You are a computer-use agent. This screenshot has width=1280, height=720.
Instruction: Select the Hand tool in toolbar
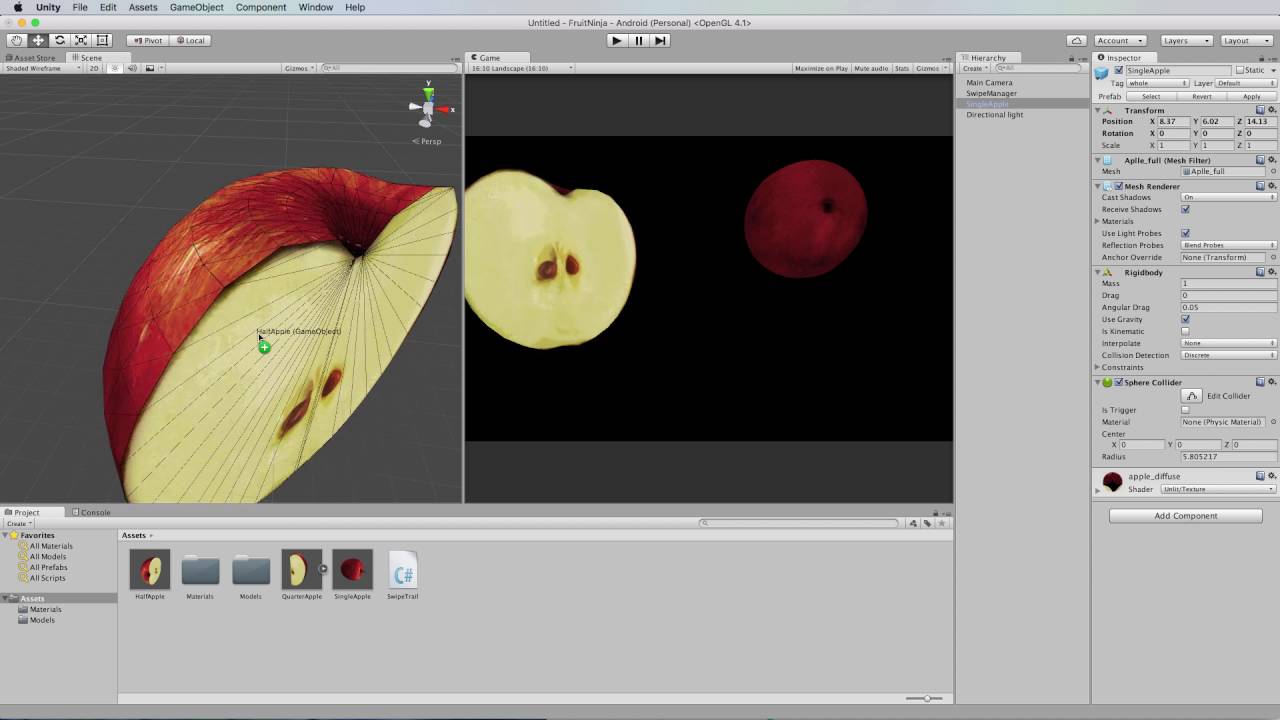[x=16, y=40]
